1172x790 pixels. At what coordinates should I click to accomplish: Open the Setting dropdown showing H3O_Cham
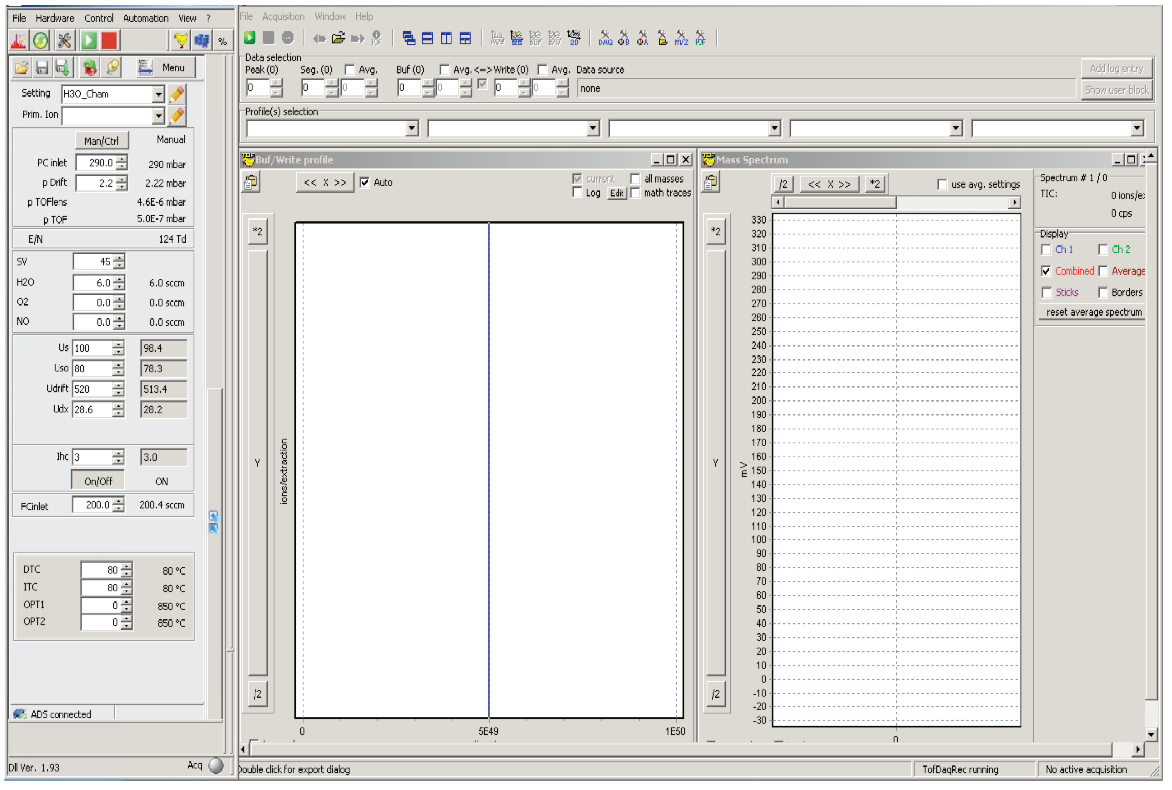point(158,94)
